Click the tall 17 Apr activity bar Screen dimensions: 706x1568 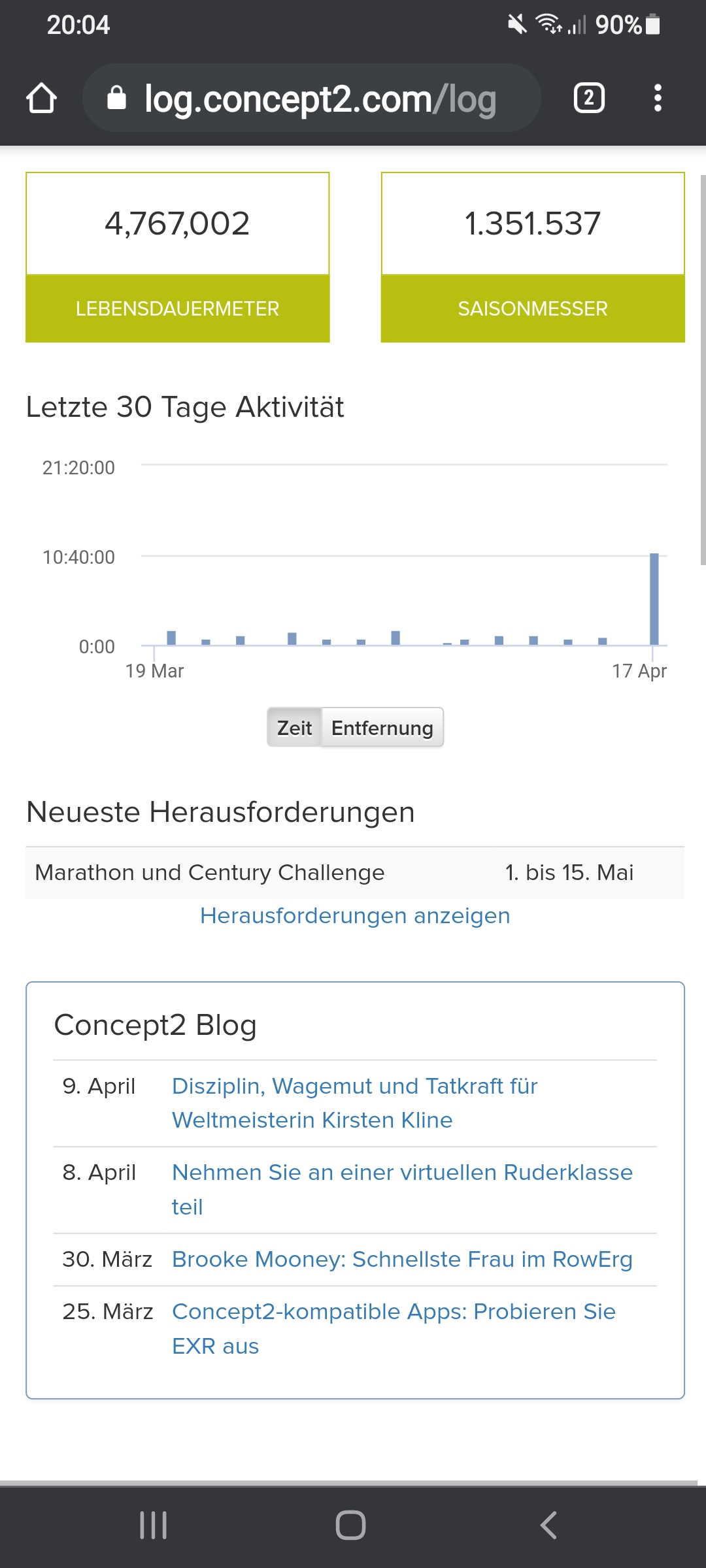[654, 598]
